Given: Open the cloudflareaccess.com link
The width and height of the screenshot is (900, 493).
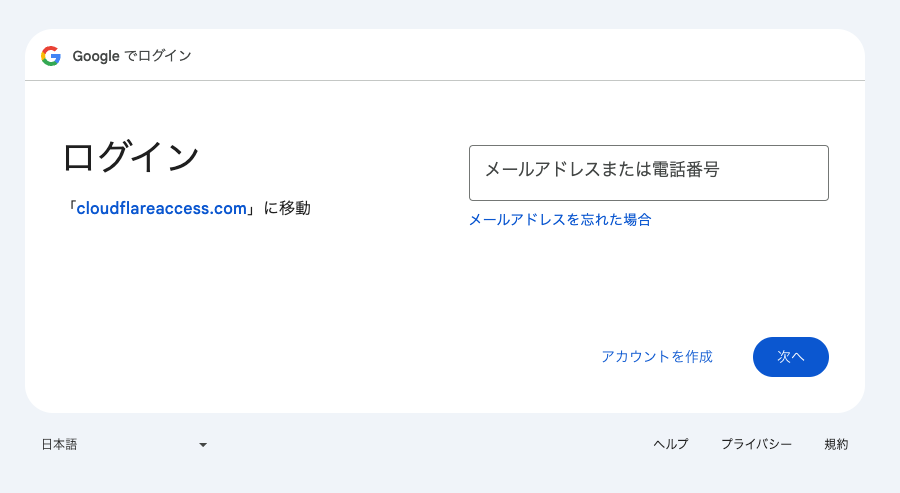Looking at the screenshot, I should click(161, 208).
